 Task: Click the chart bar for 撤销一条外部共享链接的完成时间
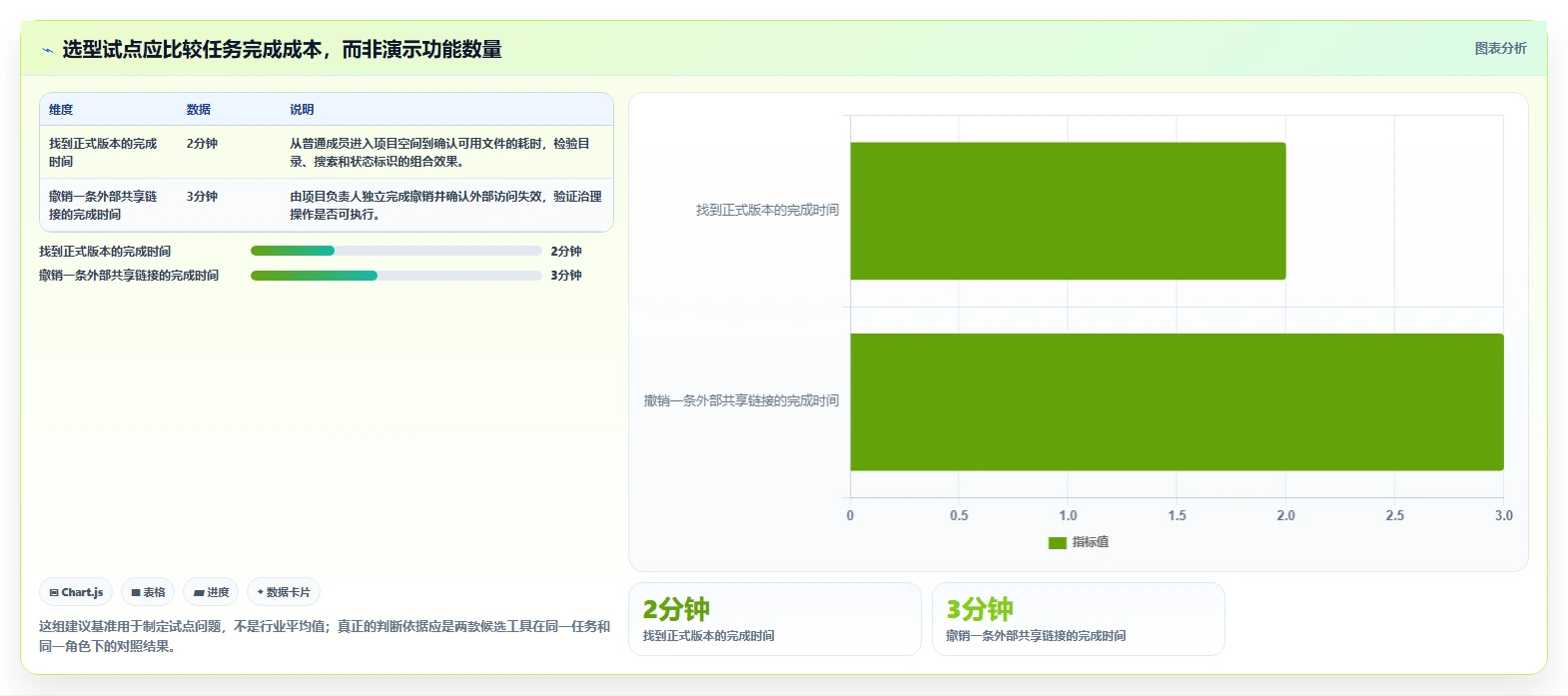point(1176,401)
